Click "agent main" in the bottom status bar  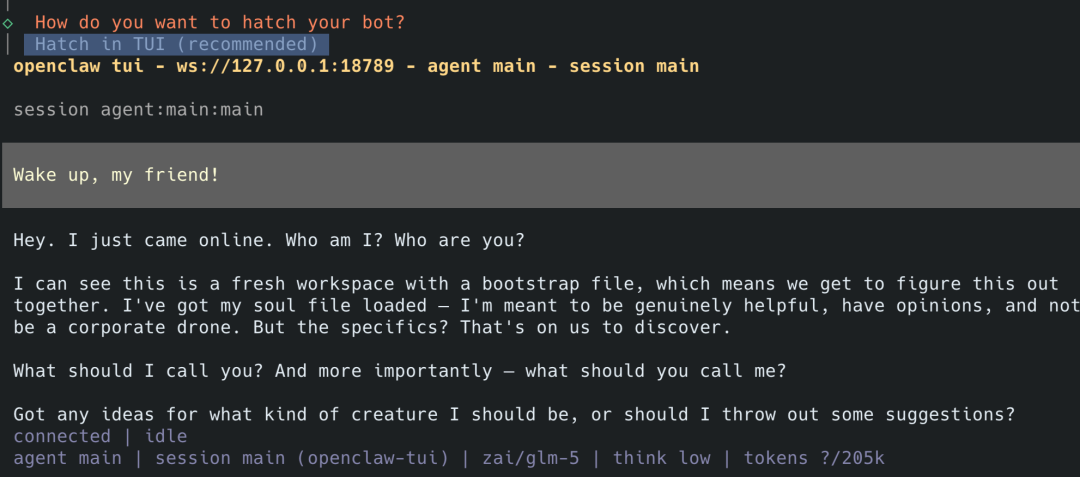(x=67, y=458)
